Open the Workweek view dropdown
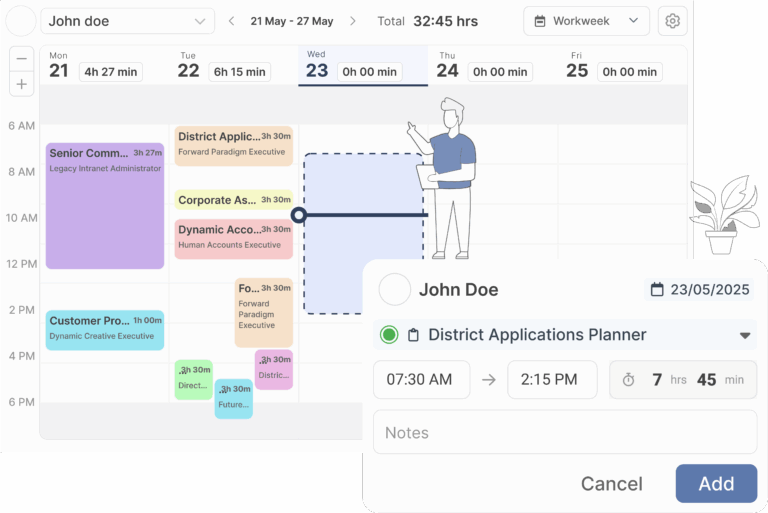 586,21
